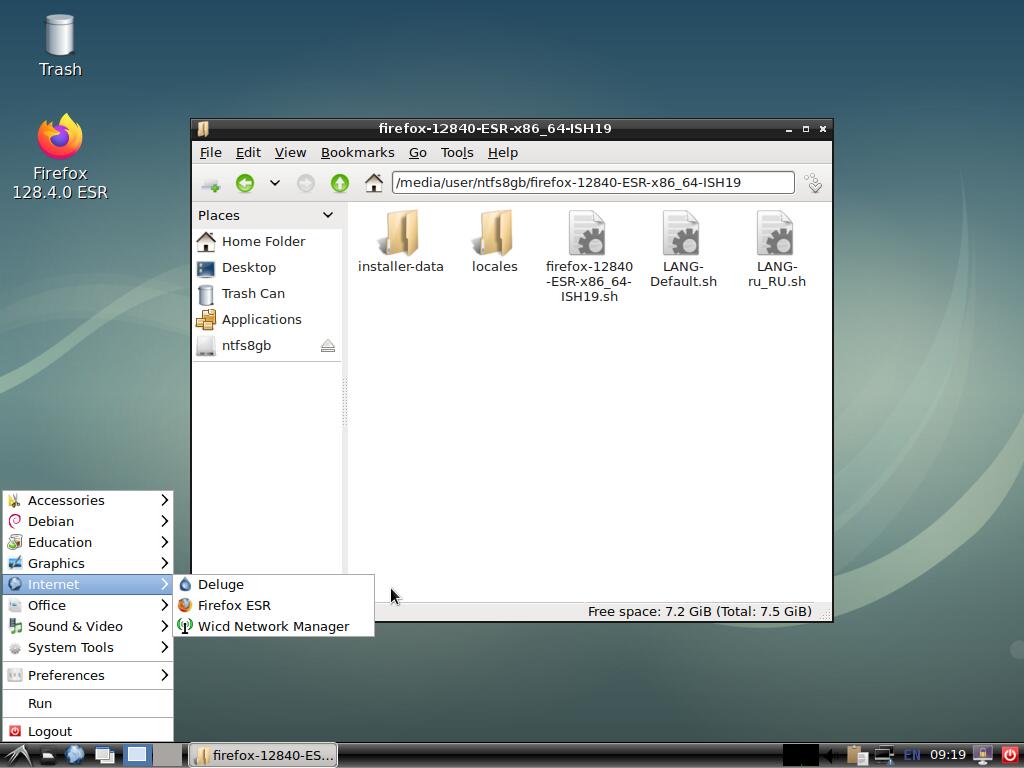Choose Run from the start menu

coord(88,704)
